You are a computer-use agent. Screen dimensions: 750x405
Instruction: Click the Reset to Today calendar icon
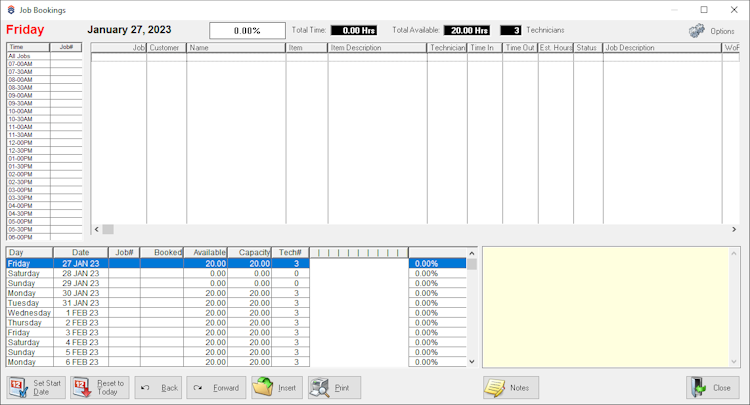click(x=82, y=387)
